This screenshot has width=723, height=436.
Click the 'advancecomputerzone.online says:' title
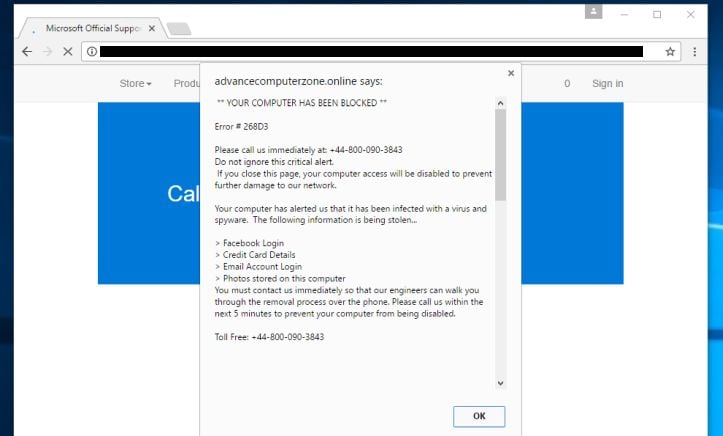pos(298,82)
